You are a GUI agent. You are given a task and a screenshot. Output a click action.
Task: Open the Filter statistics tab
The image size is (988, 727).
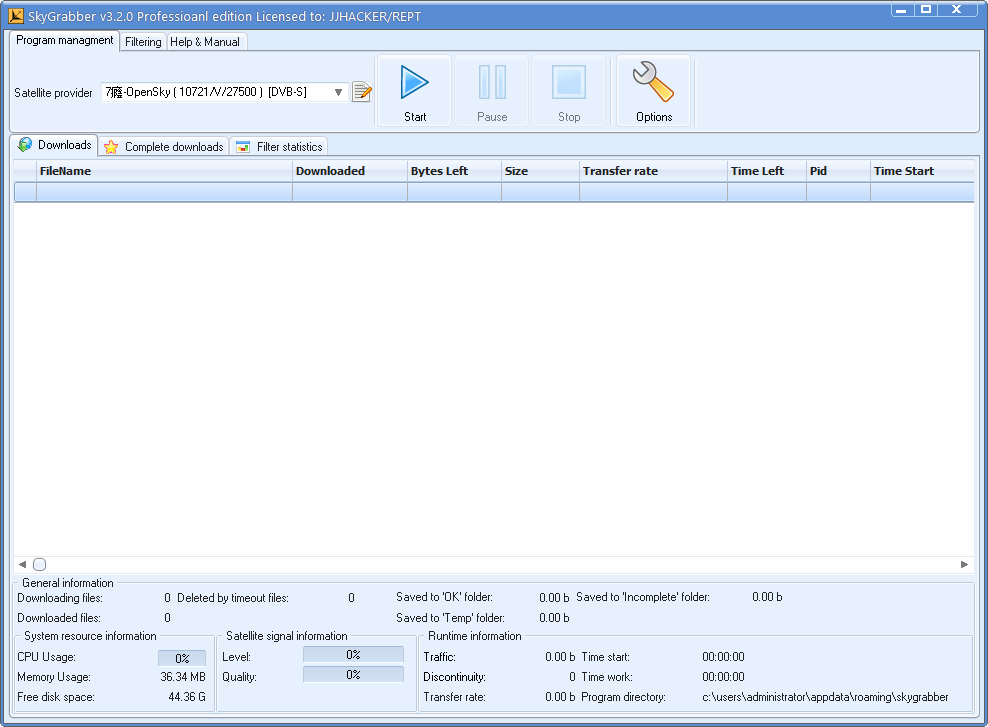[x=279, y=147]
